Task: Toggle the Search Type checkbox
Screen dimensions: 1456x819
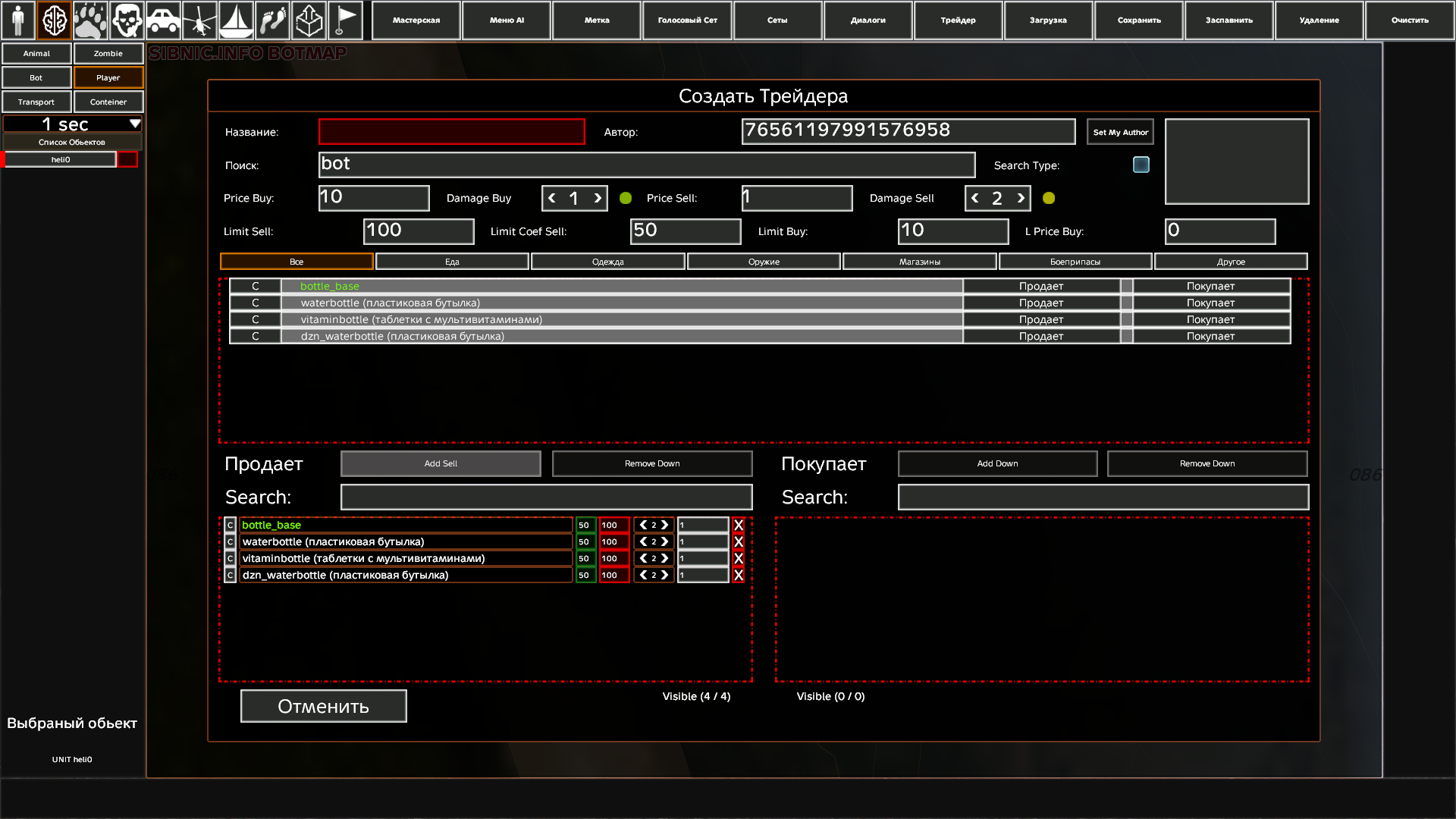Action: 1141,165
